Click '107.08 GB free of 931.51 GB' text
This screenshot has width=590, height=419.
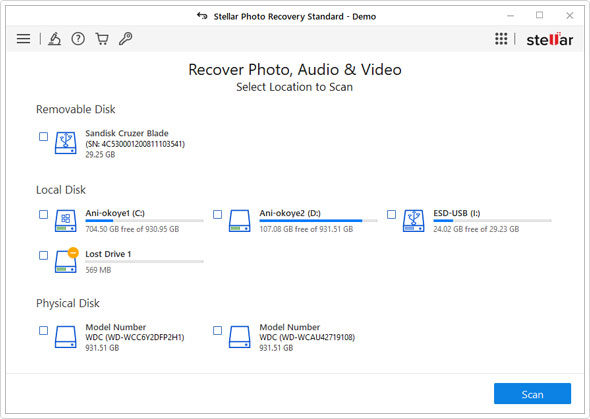pyautogui.click(x=306, y=229)
